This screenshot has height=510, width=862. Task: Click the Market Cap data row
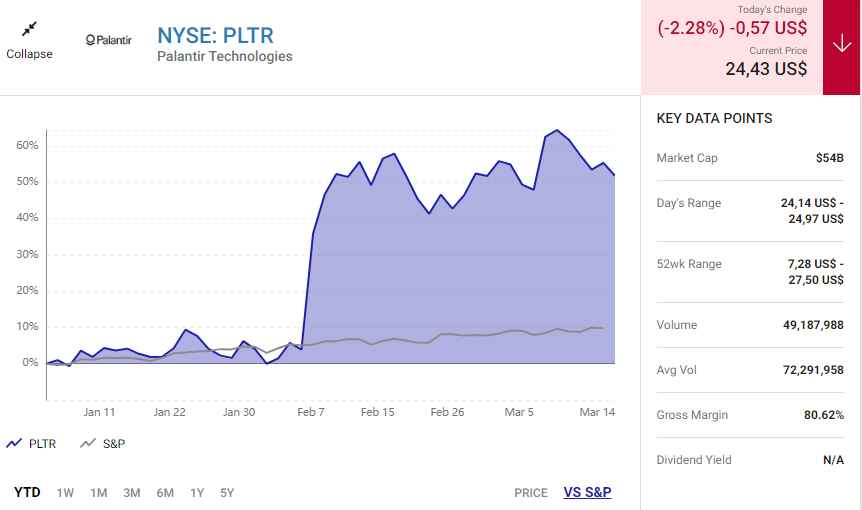pos(750,158)
